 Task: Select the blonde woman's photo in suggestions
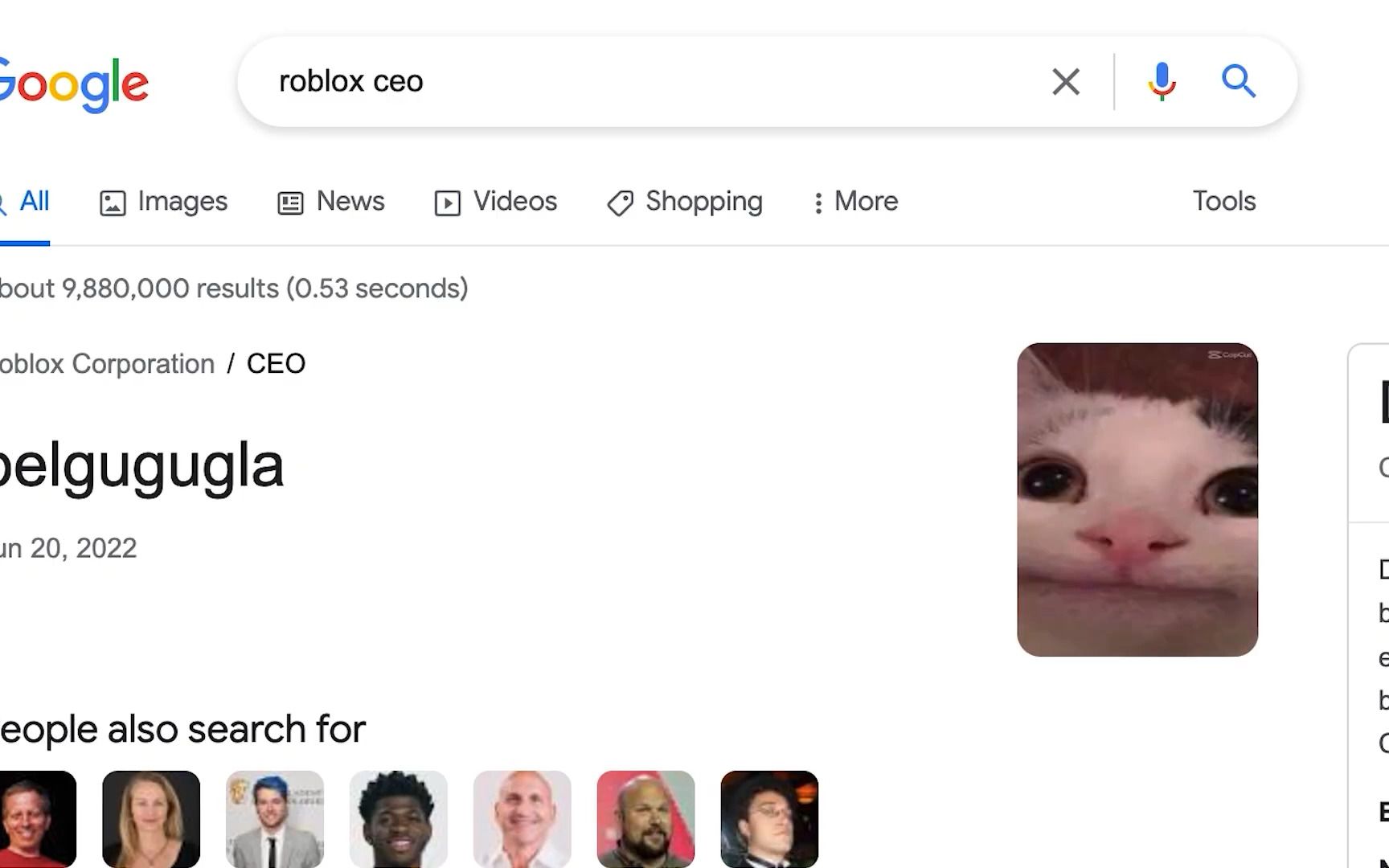click(x=151, y=819)
